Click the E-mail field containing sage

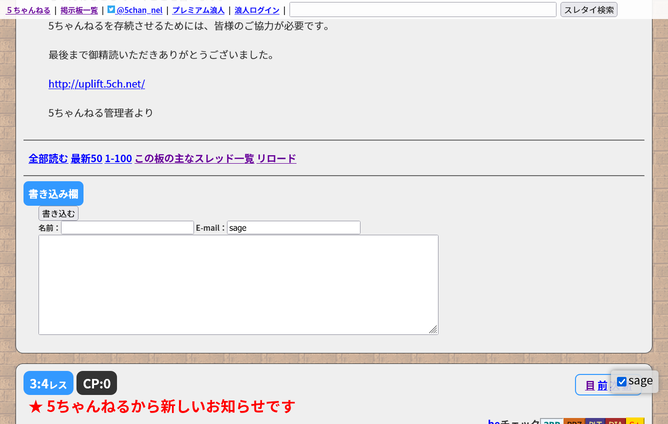point(293,228)
